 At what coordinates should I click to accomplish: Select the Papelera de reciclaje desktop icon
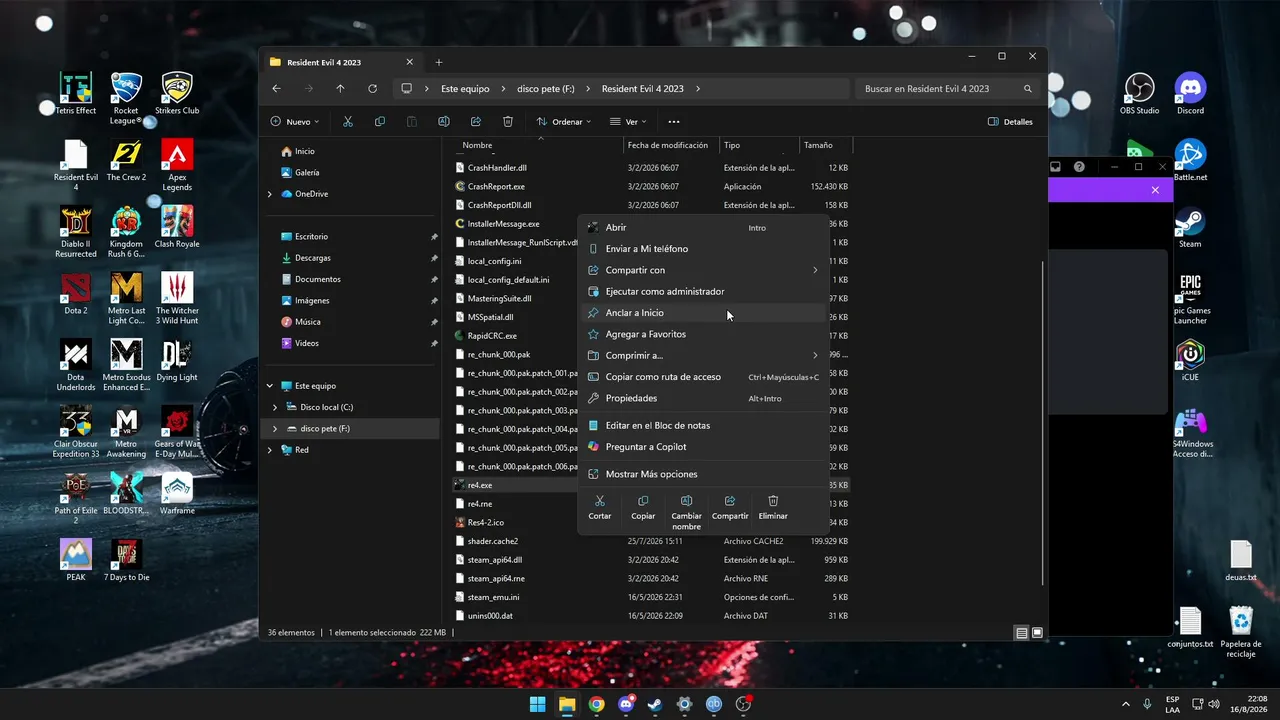(1241, 632)
